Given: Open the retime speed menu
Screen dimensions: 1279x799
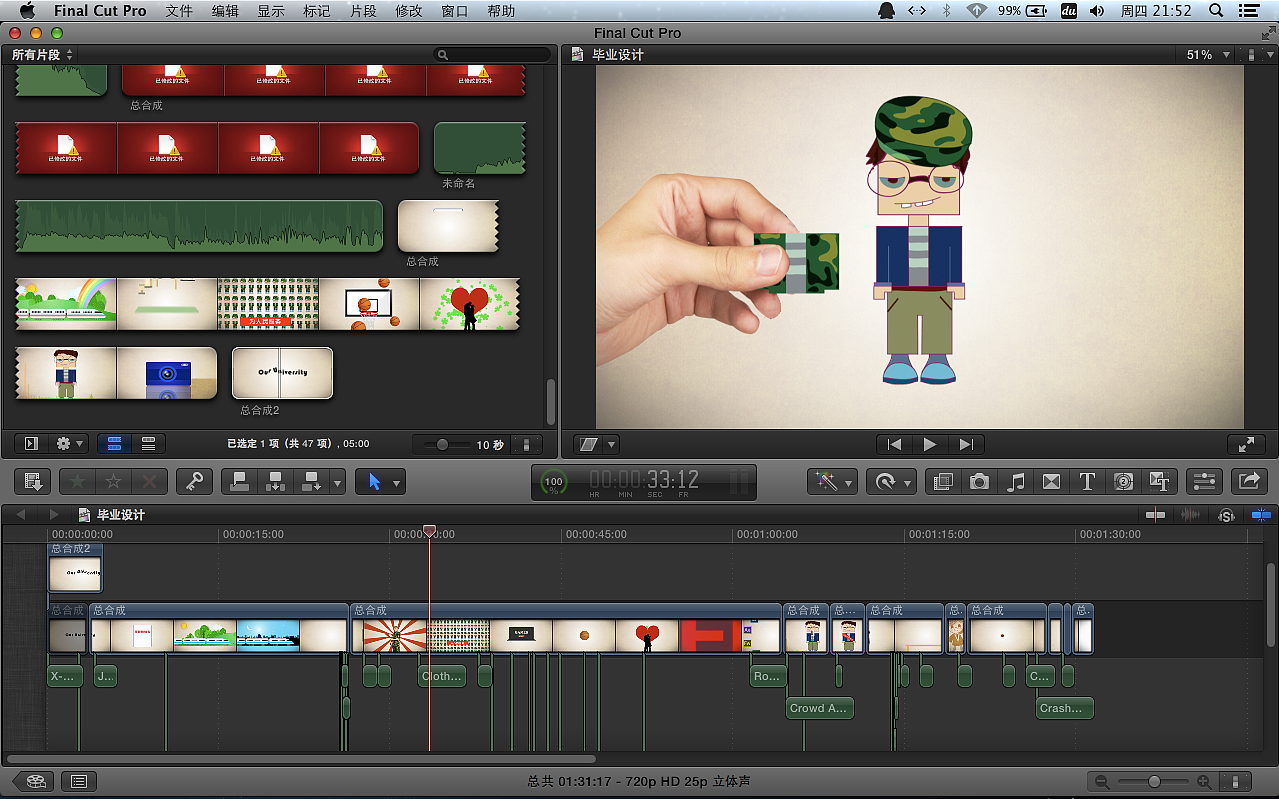Looking at the screenshot, I should [891, 481].
